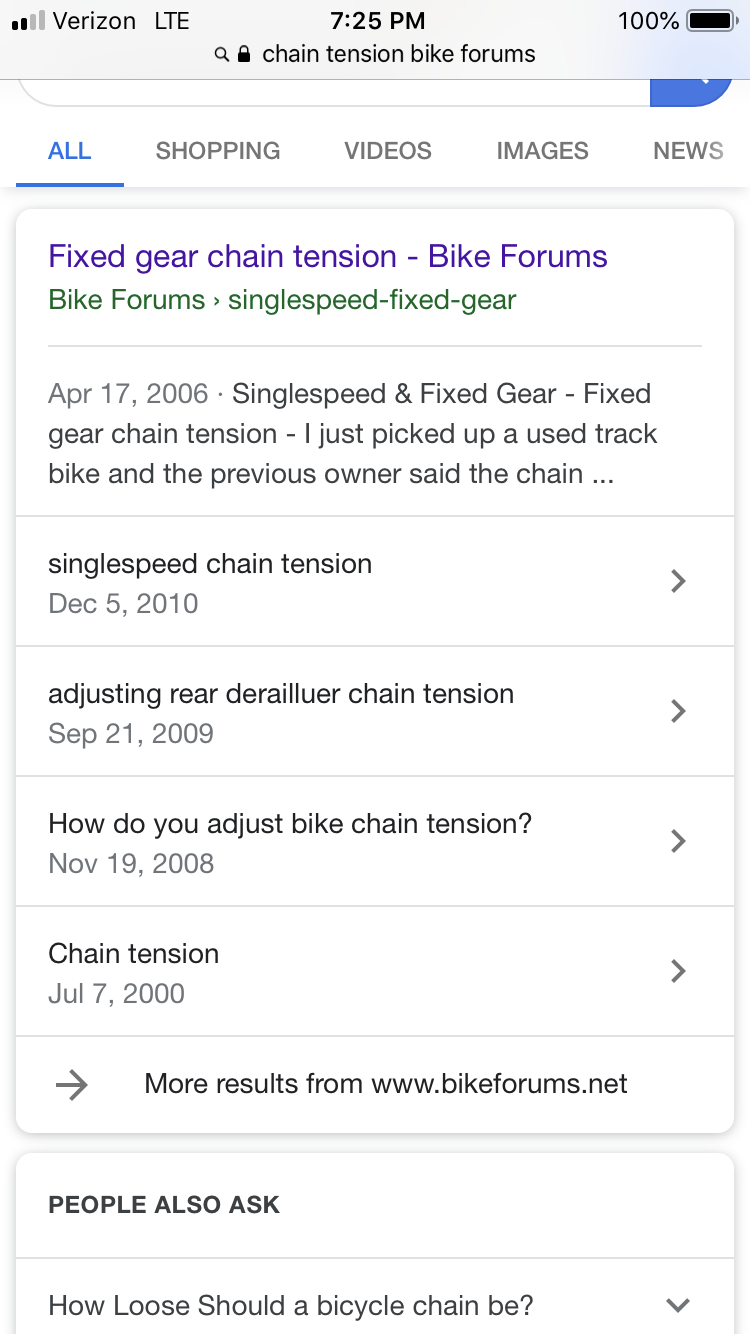Tap the magnifier icon in address bar
Image resolution: width=750 pixels, height=1334 pixels.
pos(222,54)
